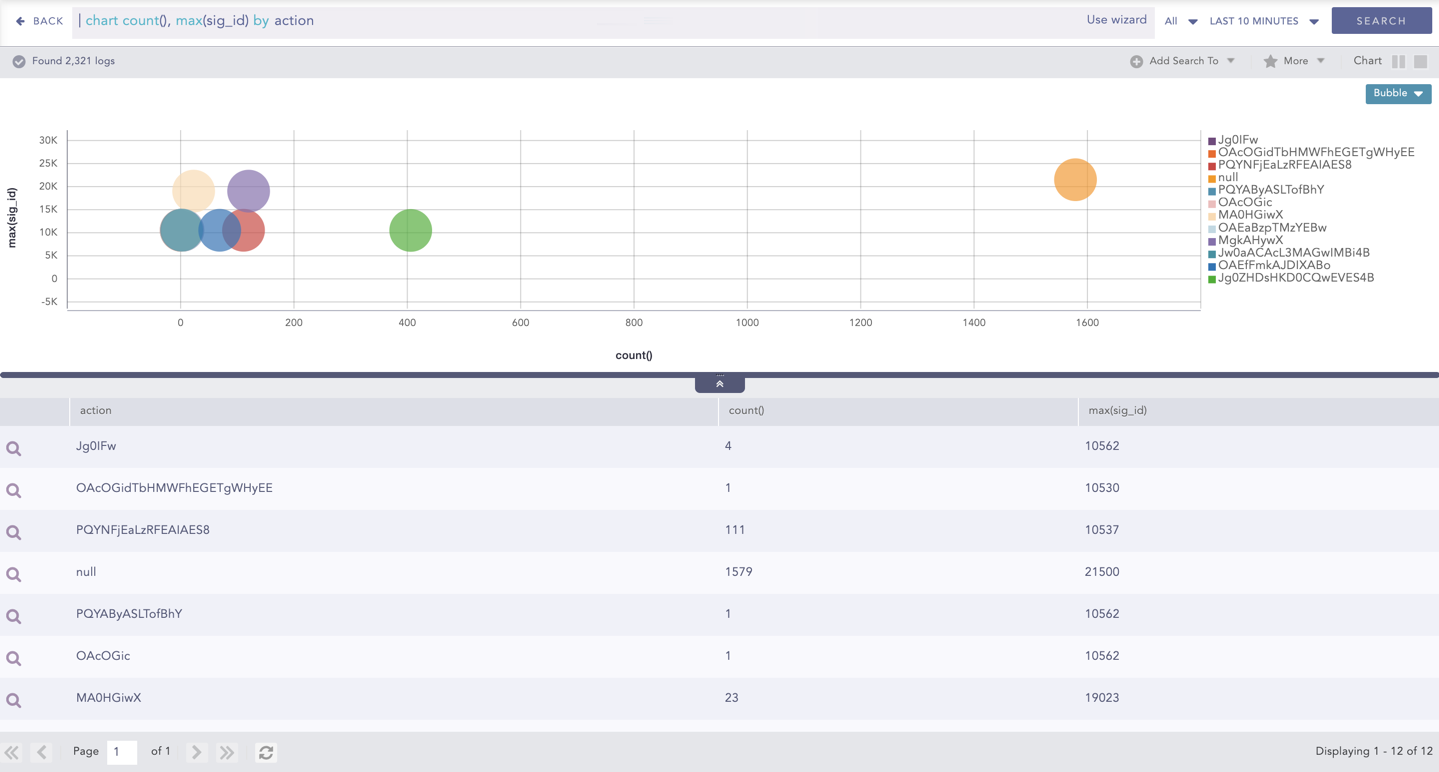Open the Last 10 Minutes time range dropdown
The image size is (1439, 772).
pyautogui.click(x=1263, y=21)
